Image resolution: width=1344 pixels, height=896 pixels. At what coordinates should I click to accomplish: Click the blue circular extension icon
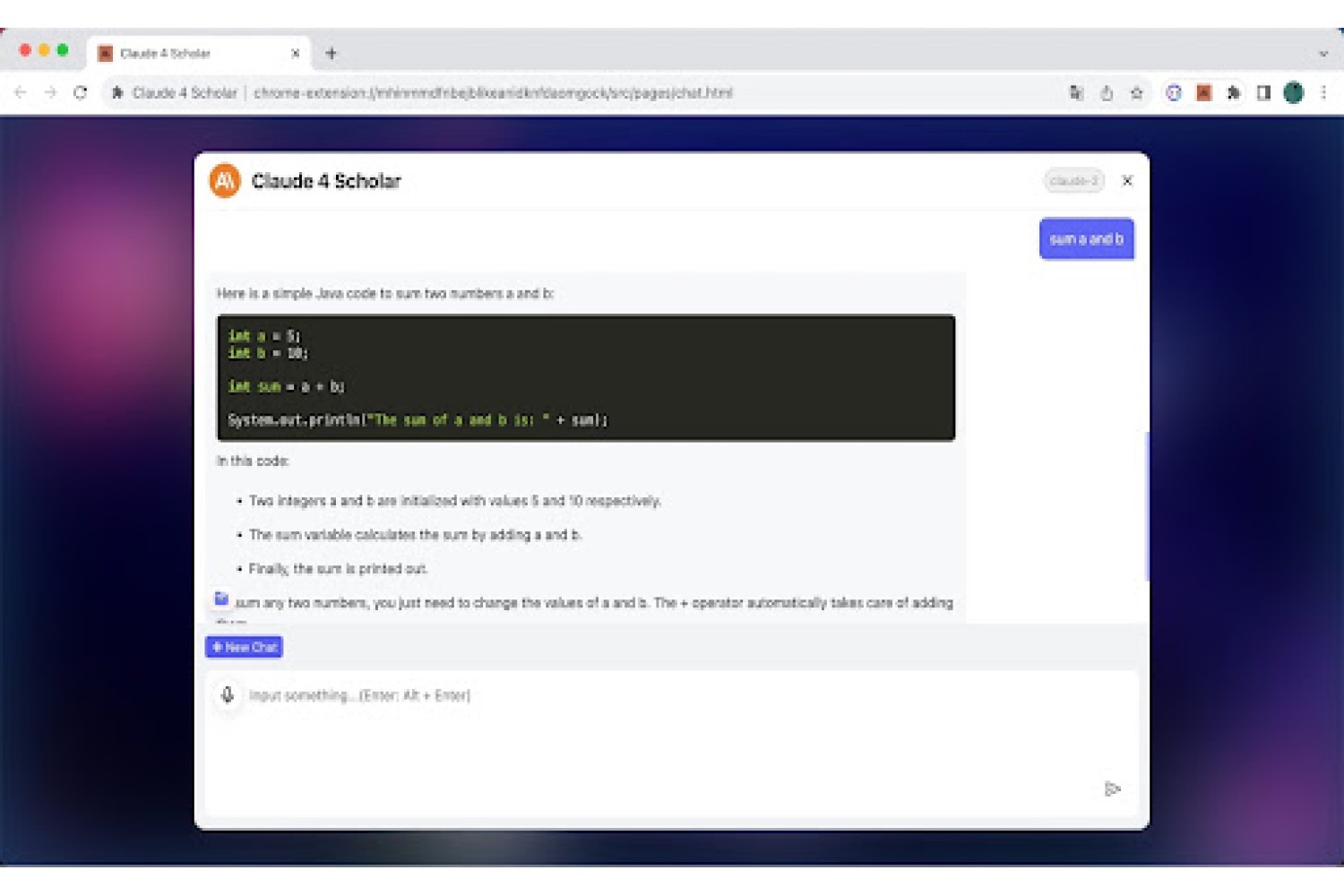tap(1174, 92)
